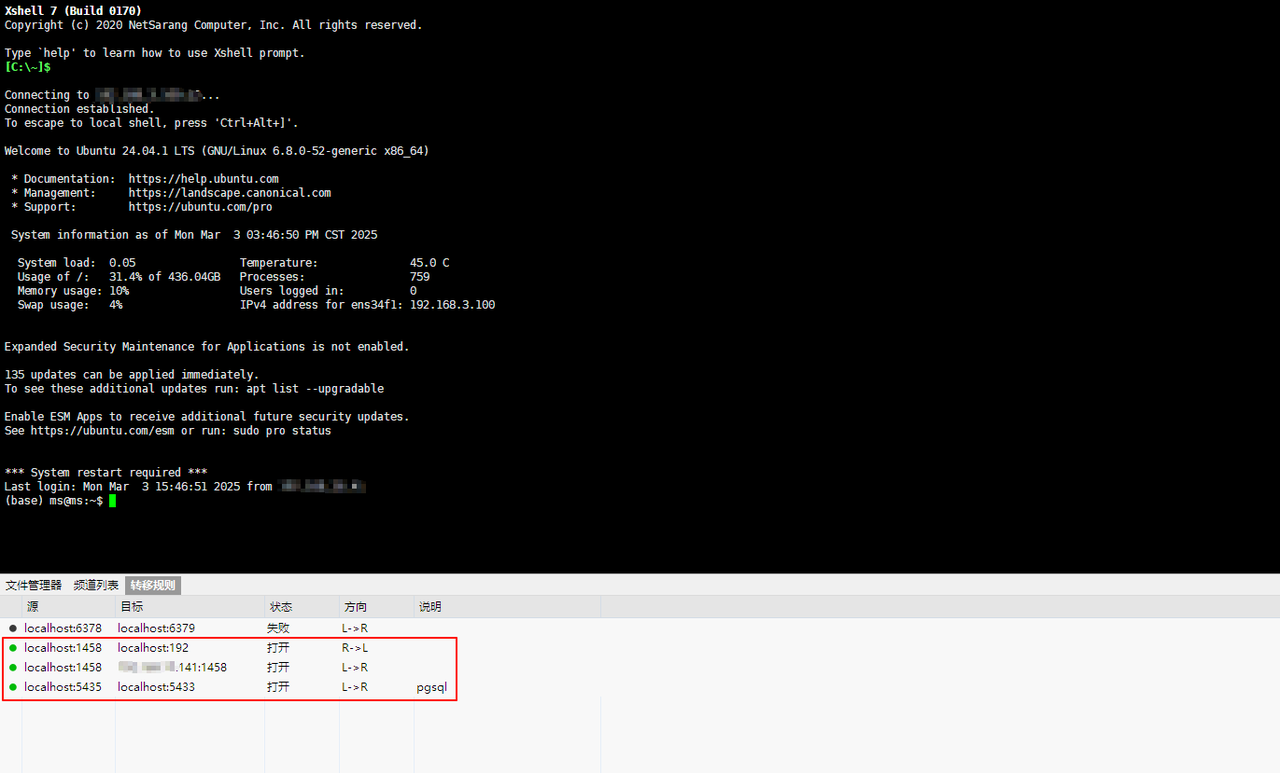1280x773 pixels.
Task: Sort rules by the 目标 column header
Action: tap(131, 607)
